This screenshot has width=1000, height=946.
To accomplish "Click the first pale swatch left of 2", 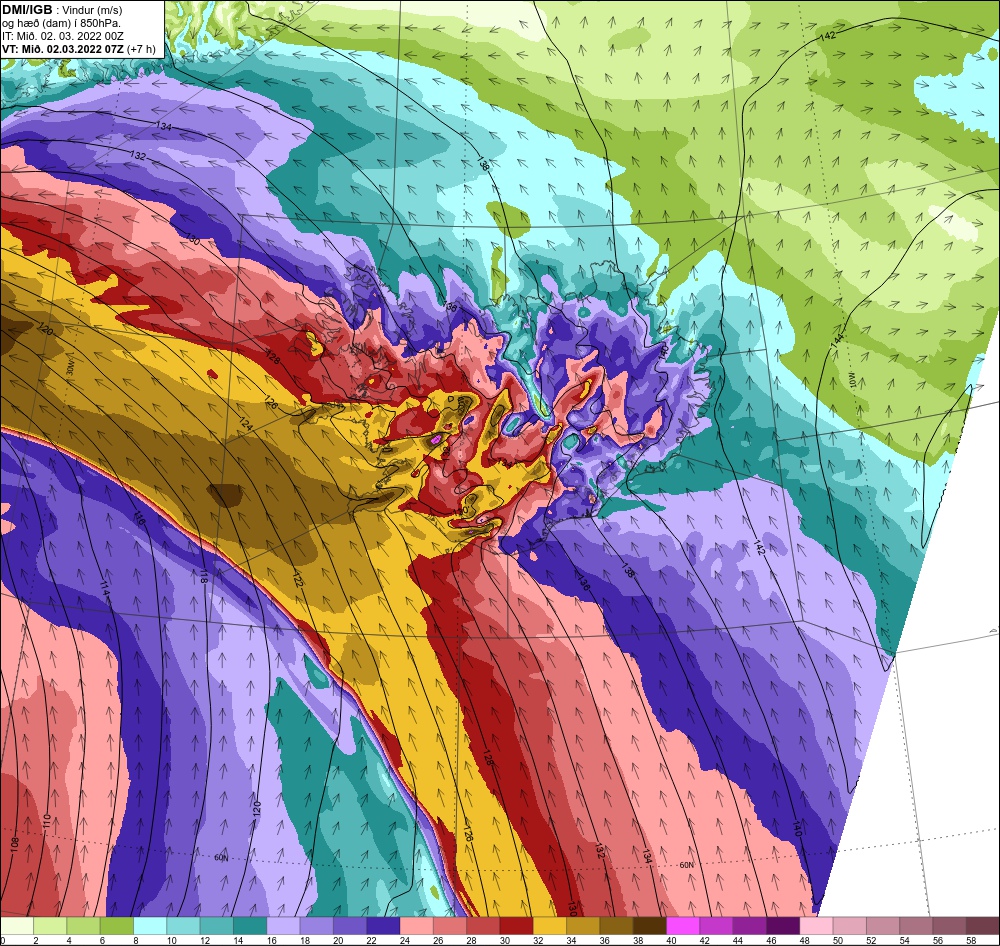I will (17, 926).
